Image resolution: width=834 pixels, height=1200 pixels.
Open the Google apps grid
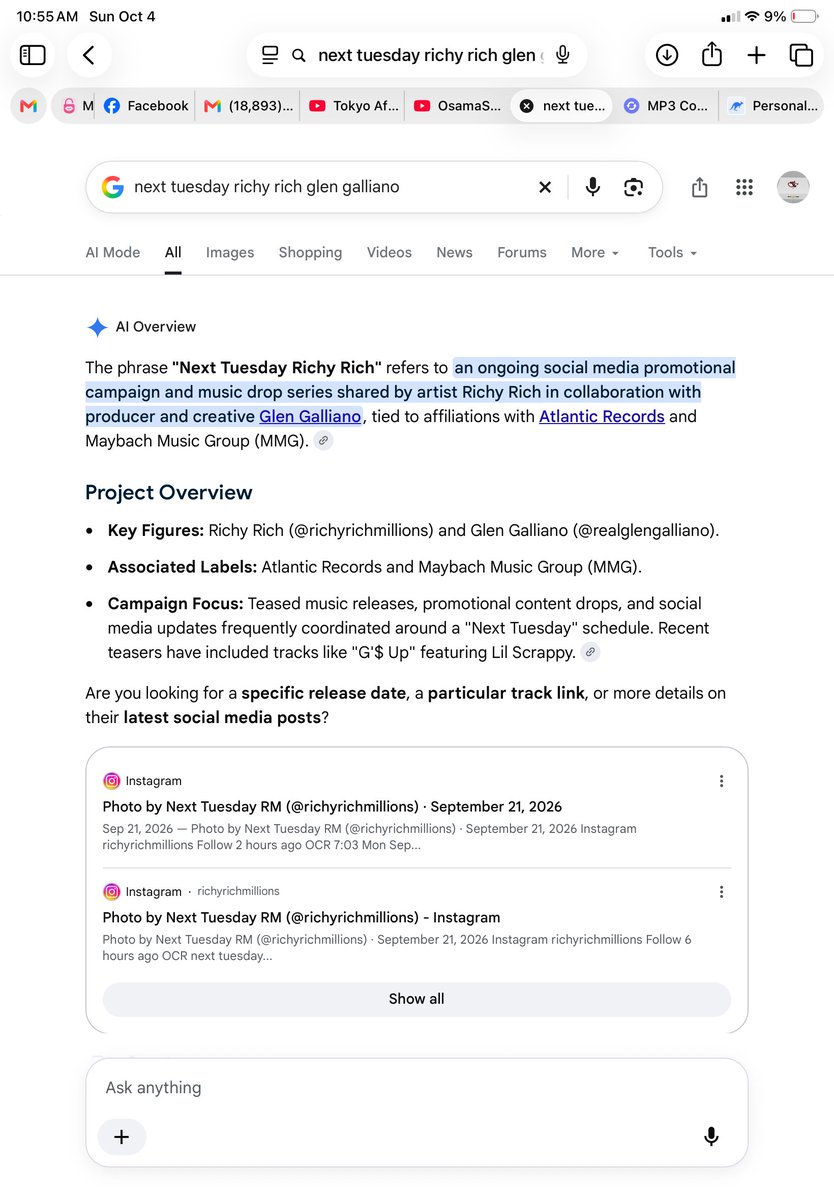pos(744,187)
